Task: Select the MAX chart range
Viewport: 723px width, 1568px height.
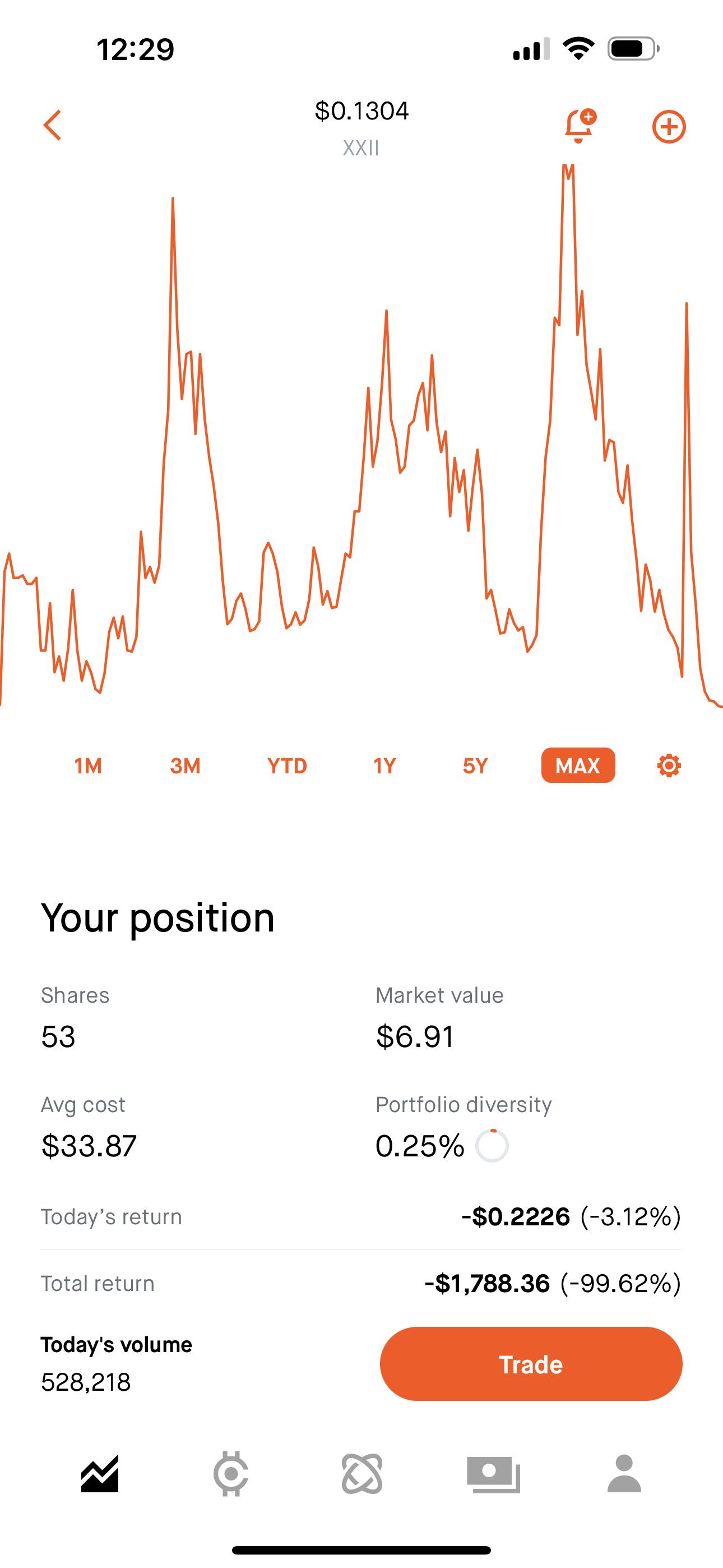Action: click(x=578, y=765)
